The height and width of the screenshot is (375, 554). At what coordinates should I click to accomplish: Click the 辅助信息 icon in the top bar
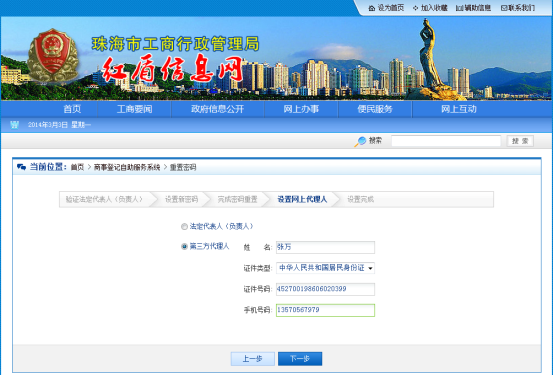click(x=459, y=8)
